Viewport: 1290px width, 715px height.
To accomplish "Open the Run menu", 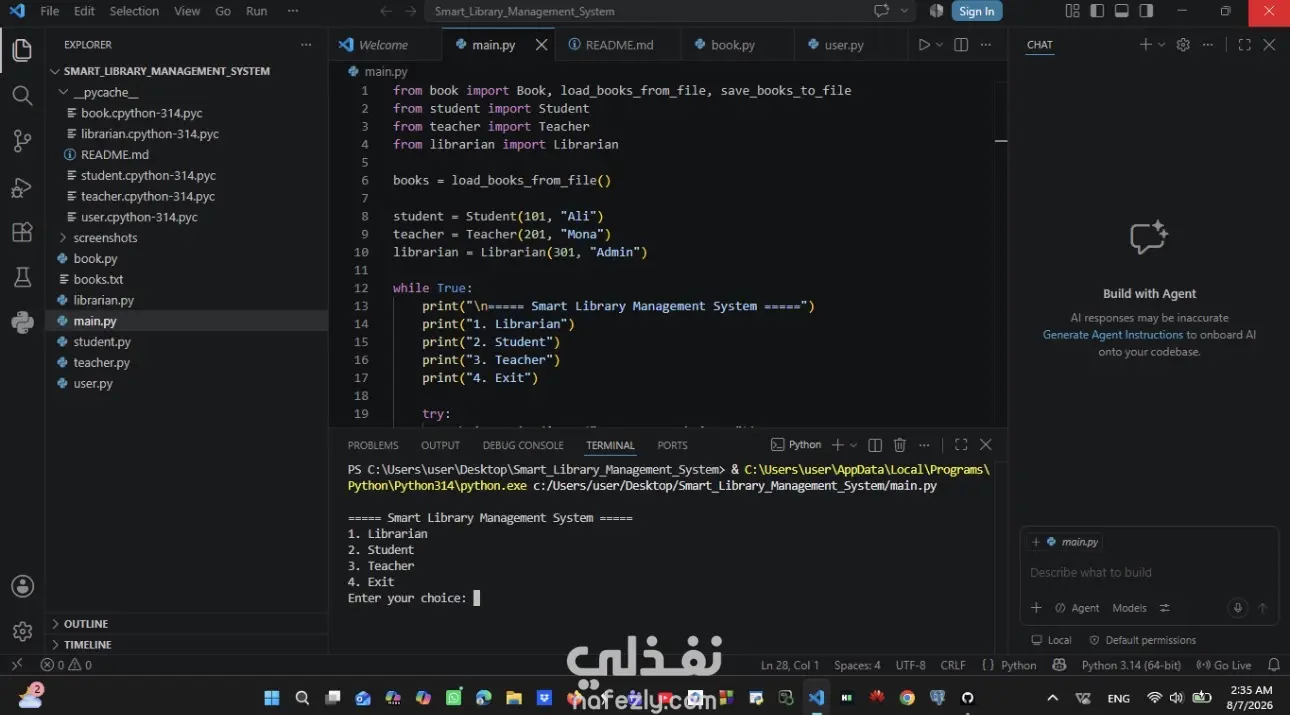I will (256, 11).
